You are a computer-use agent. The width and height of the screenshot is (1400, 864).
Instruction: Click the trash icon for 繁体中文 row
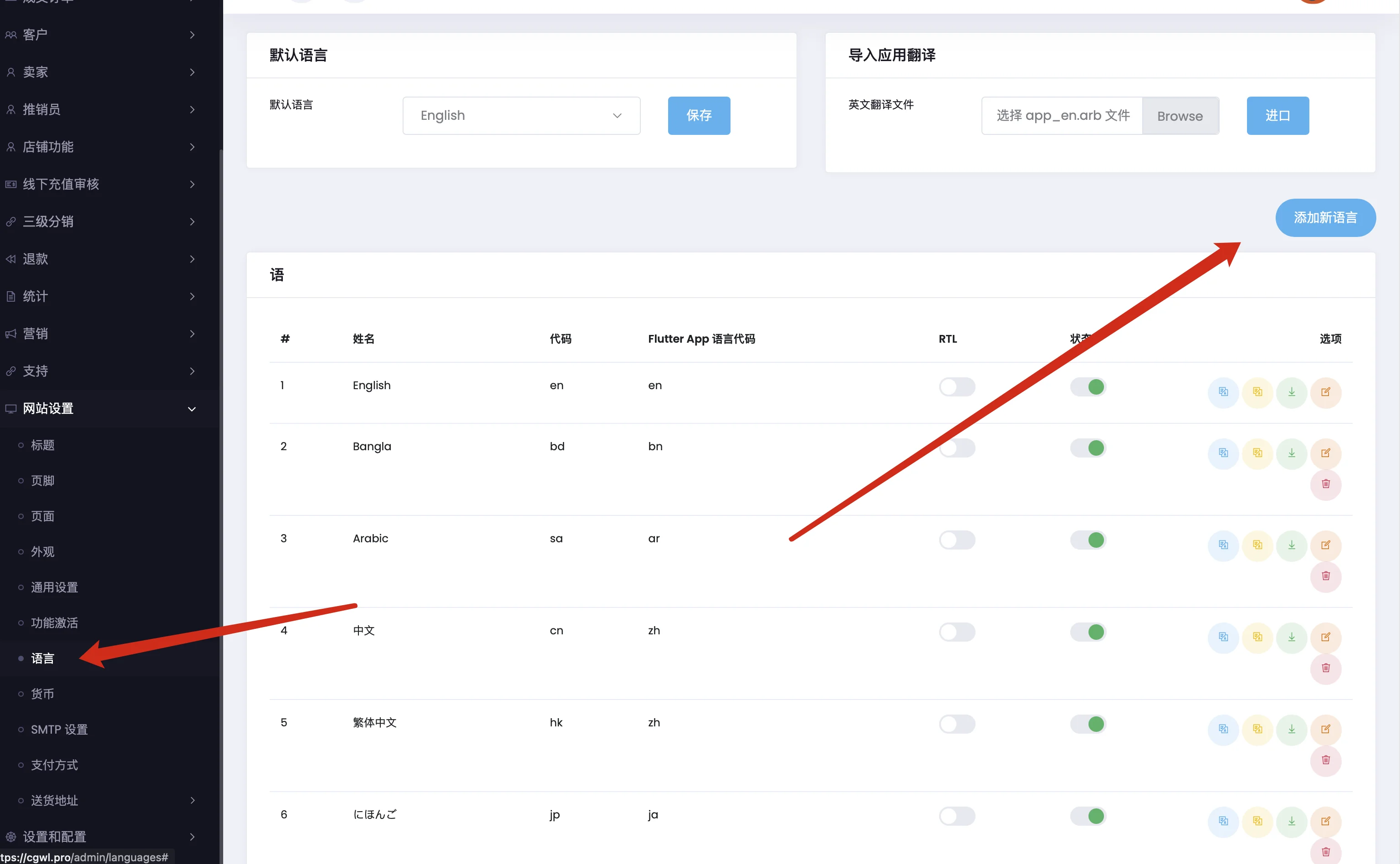(1326, 760)
